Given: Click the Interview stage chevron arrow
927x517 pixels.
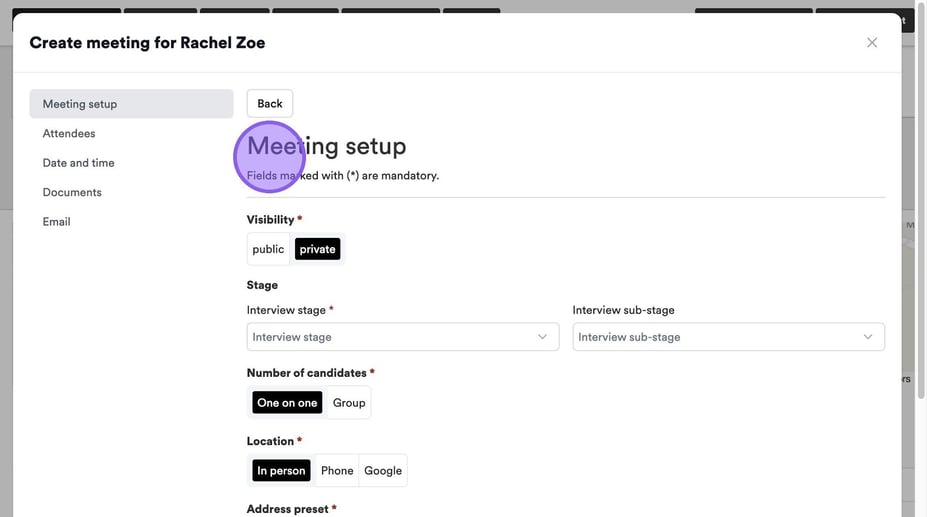Looking at the screenshot, I should coord(542,337).
